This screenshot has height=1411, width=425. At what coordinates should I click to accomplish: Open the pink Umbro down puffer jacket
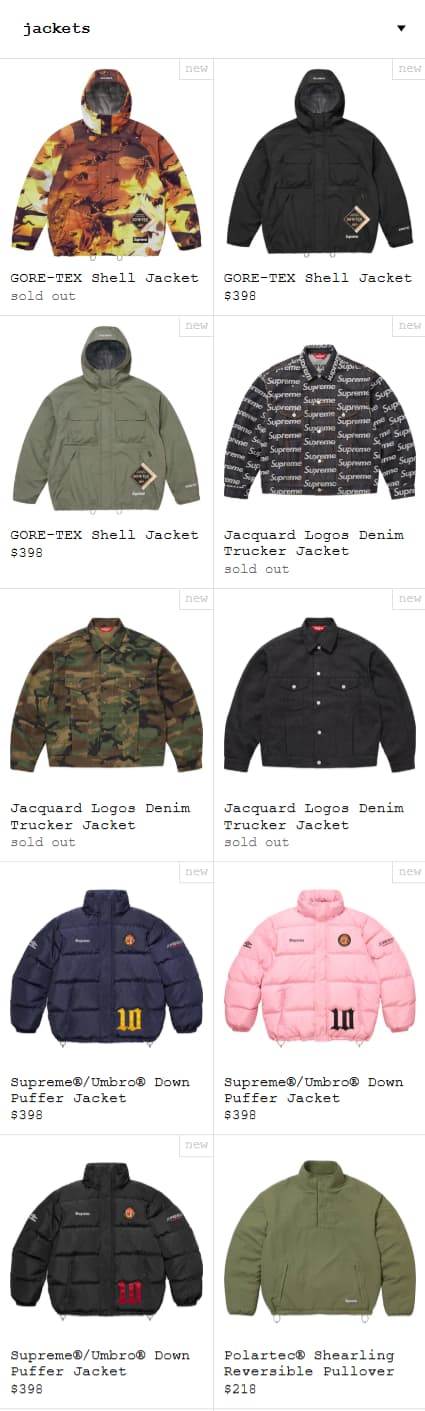pyautogui.click(x=319, y=967)
